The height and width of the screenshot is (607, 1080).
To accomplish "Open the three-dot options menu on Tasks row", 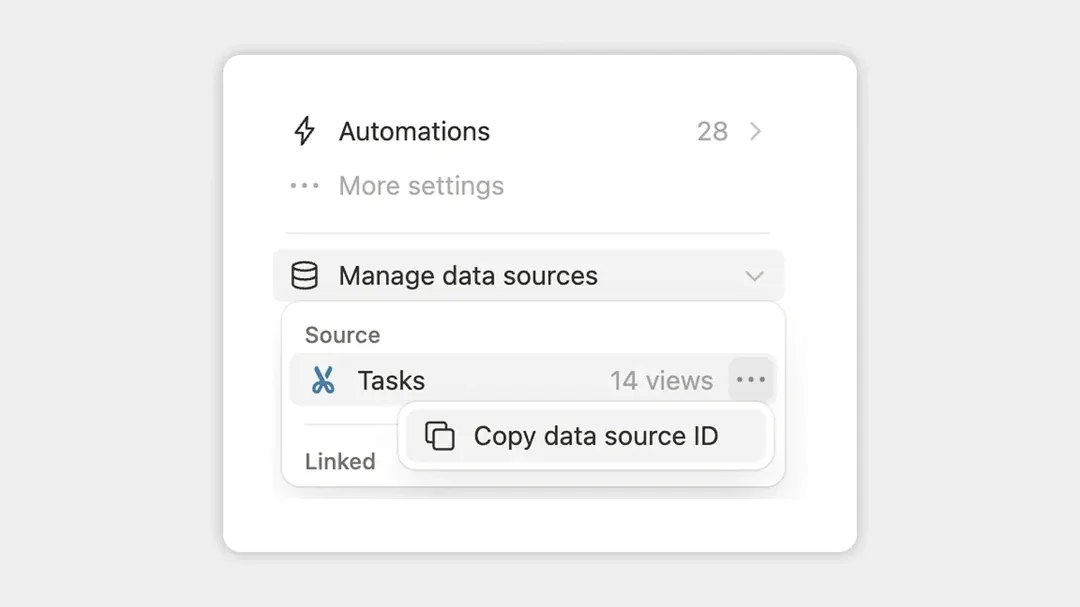I will click(x=751, y=380).
